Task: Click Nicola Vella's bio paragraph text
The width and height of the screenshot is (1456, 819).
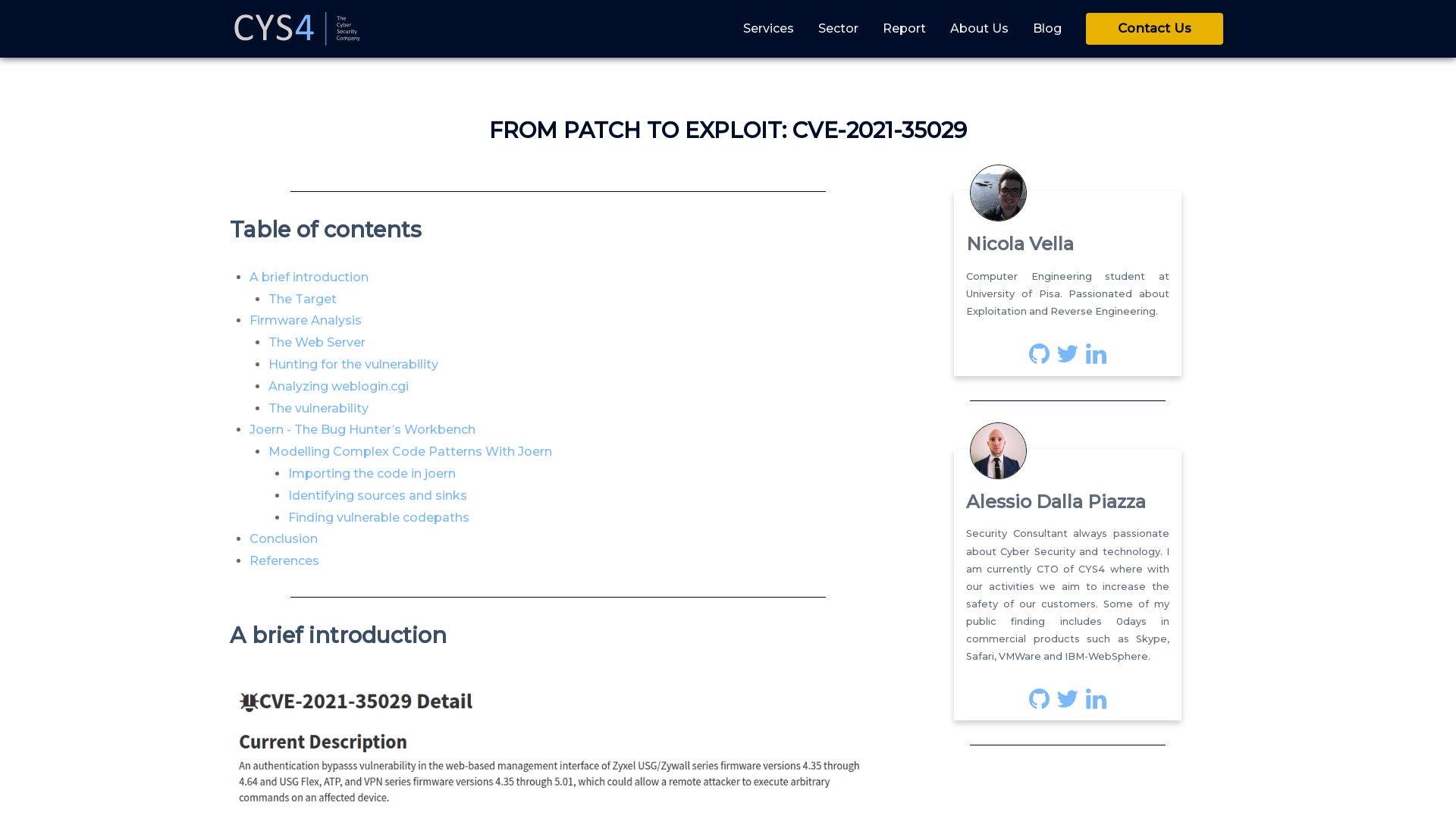Action: point(1068,294)
